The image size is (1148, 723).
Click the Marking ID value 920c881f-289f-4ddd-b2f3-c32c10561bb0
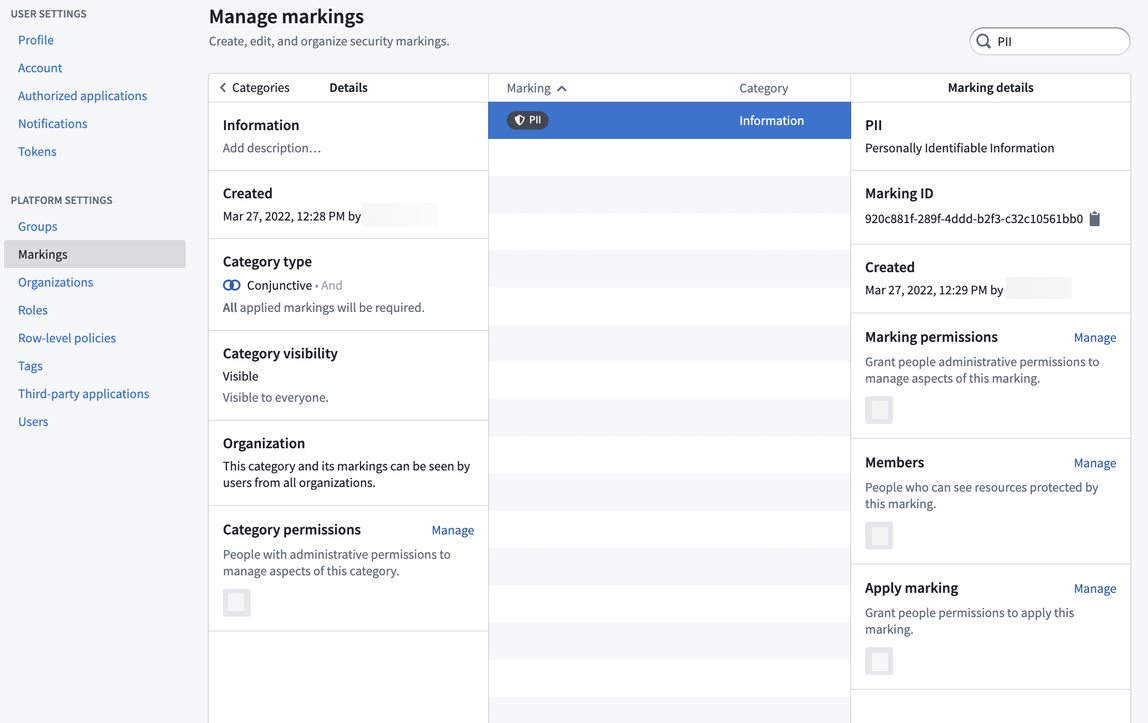[x=974, y=219]
